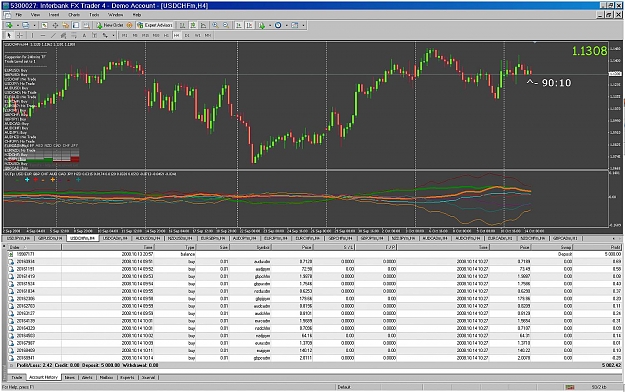Select the equidistant channel tool
Screen dimensions: 625x392
pos(63,35)
